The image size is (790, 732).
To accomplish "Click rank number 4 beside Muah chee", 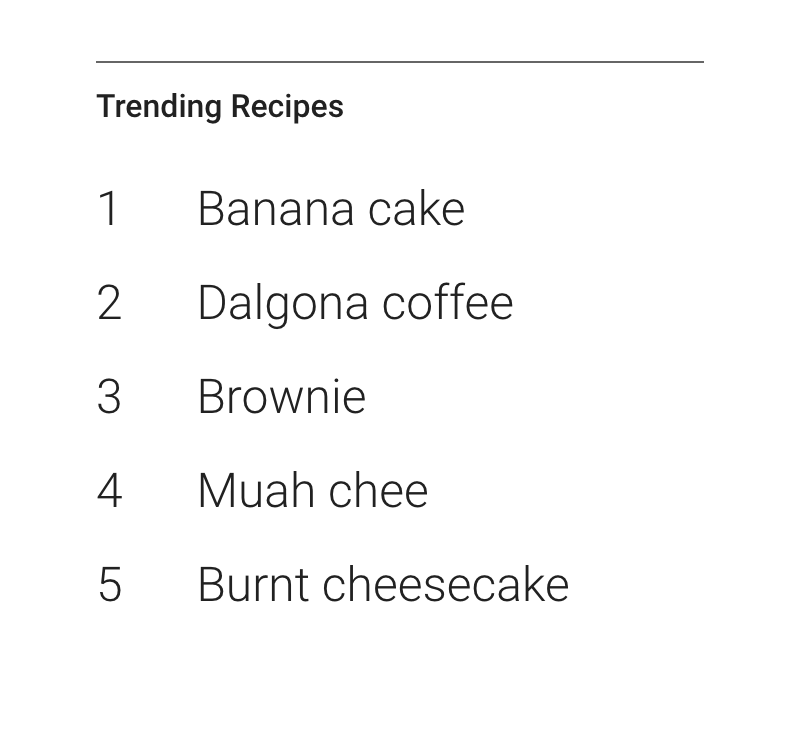I will click(109, 491).
